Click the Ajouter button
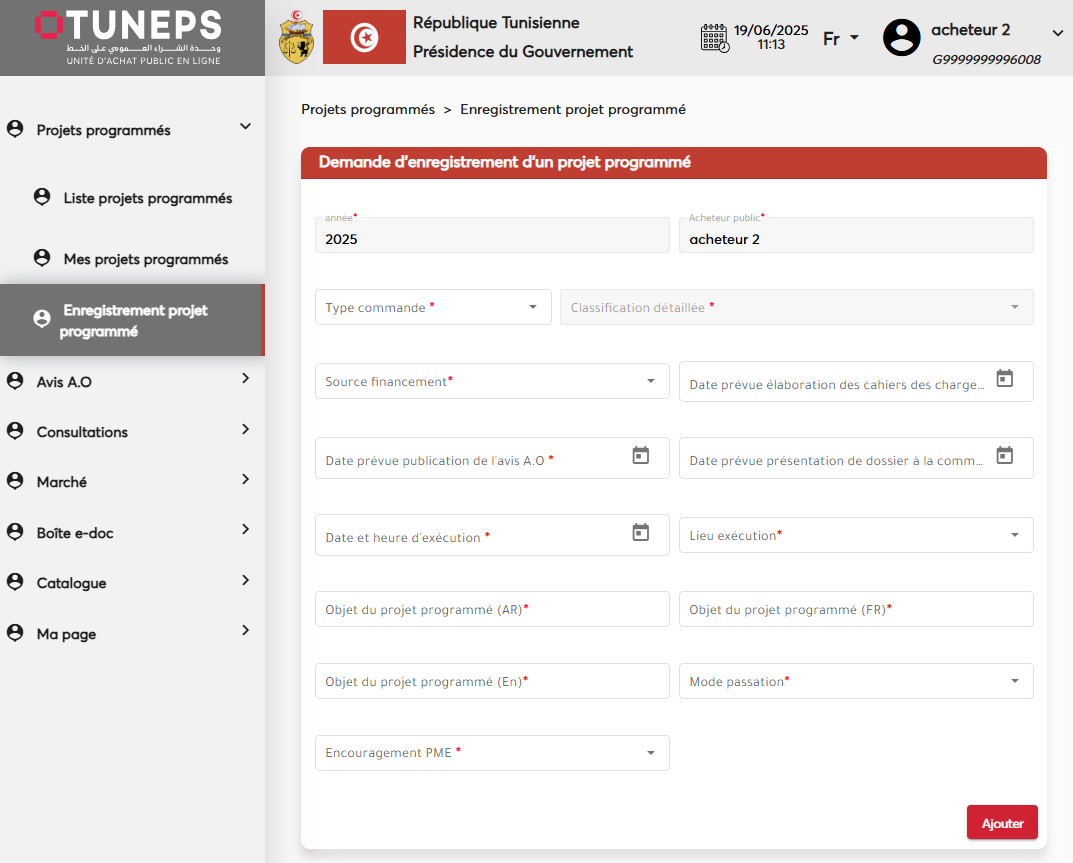 [1001, 823]
